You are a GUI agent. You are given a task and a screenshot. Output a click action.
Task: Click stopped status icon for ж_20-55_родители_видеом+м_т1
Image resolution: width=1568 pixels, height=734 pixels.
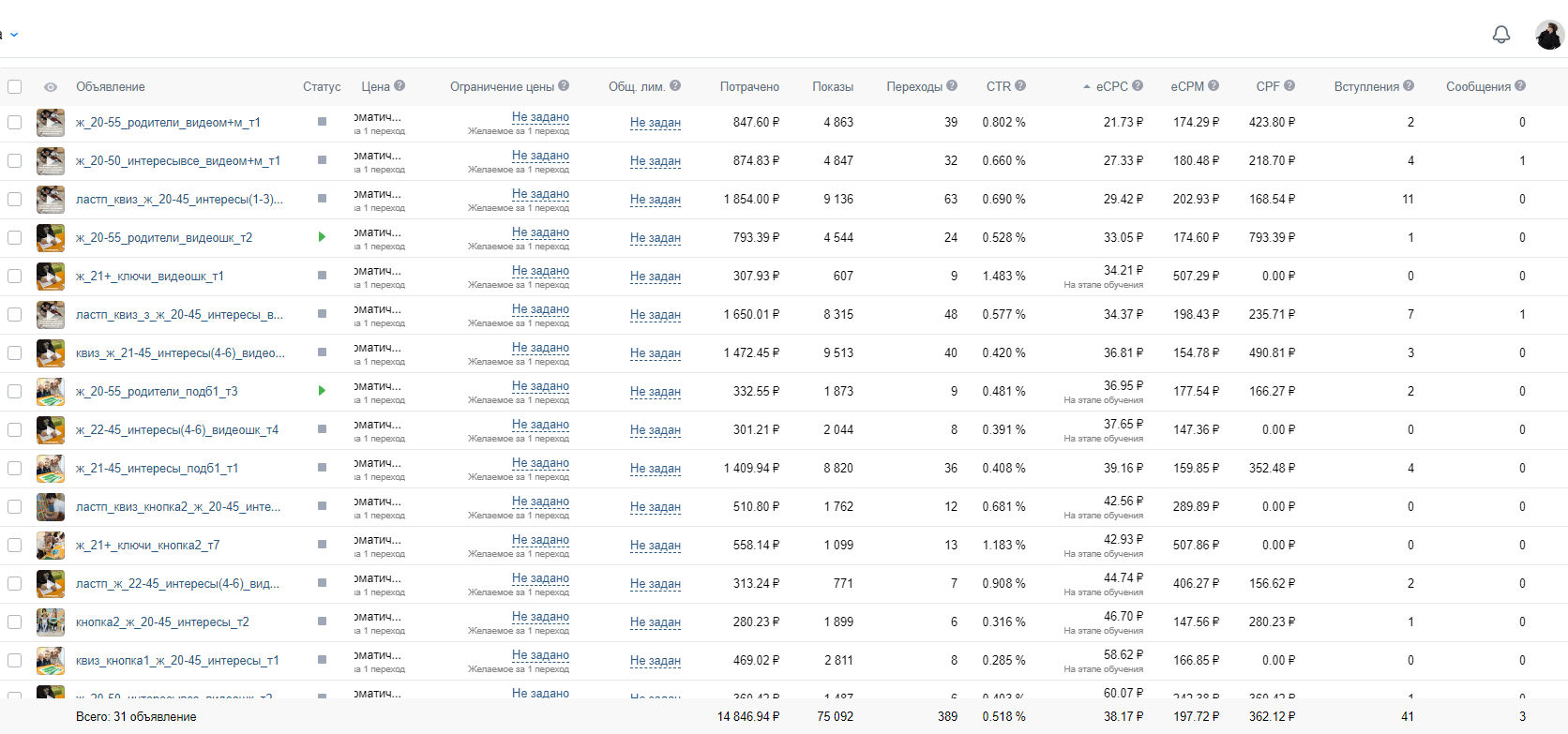pos(322,122)
